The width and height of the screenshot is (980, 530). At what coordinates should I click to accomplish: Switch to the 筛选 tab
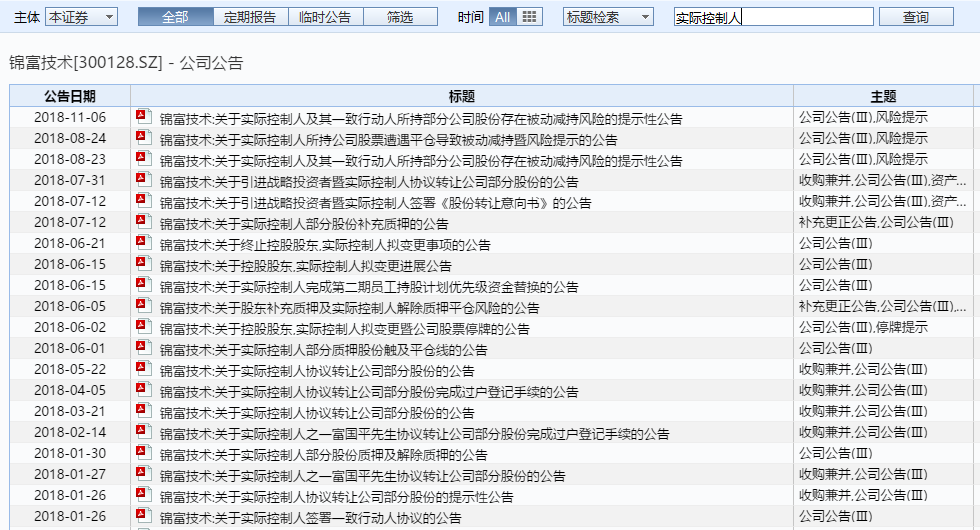(x=400, y=17)
